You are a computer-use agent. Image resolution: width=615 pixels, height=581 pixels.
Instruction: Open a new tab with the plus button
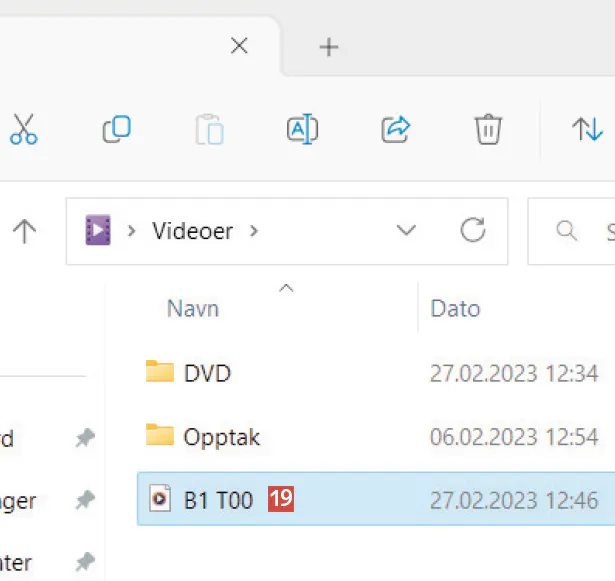click(x=328, y=47)
